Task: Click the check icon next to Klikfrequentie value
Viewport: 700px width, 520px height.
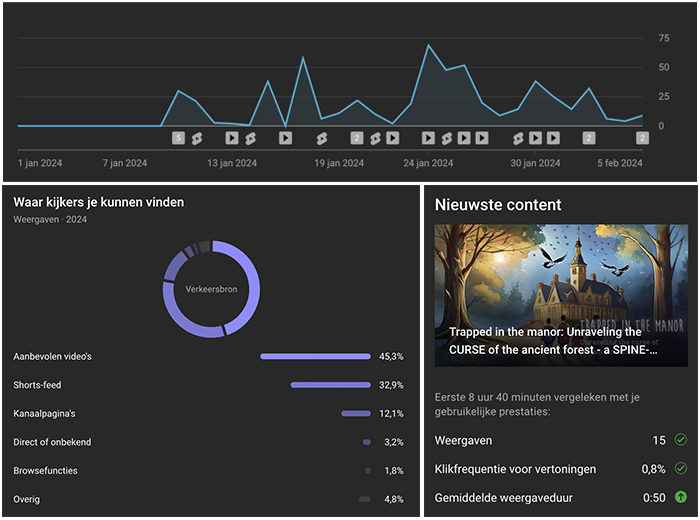Action: 681,468
